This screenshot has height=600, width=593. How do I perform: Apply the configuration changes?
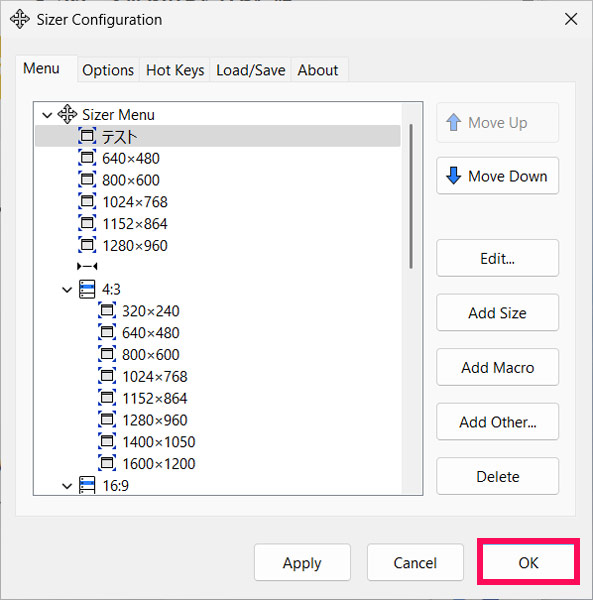[x=302, y=562]
